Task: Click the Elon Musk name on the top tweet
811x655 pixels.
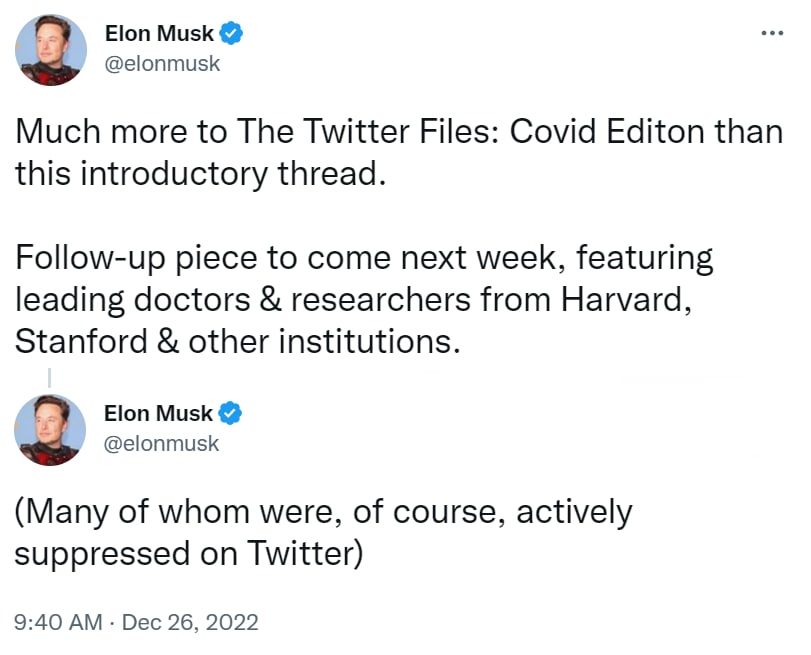Action: (x=159, y=33)
